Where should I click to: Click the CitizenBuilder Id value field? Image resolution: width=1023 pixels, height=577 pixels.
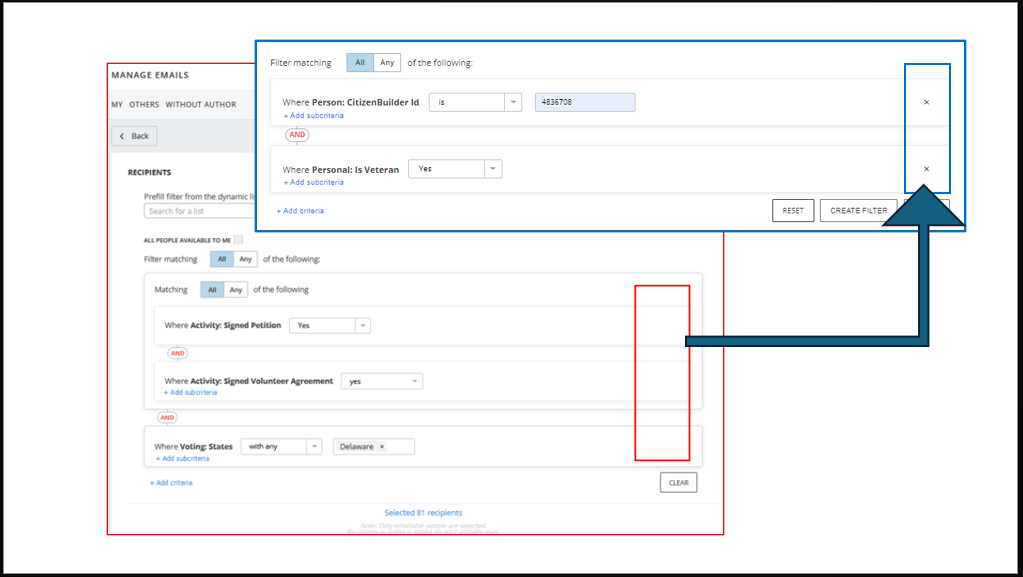tap(584, 102)
